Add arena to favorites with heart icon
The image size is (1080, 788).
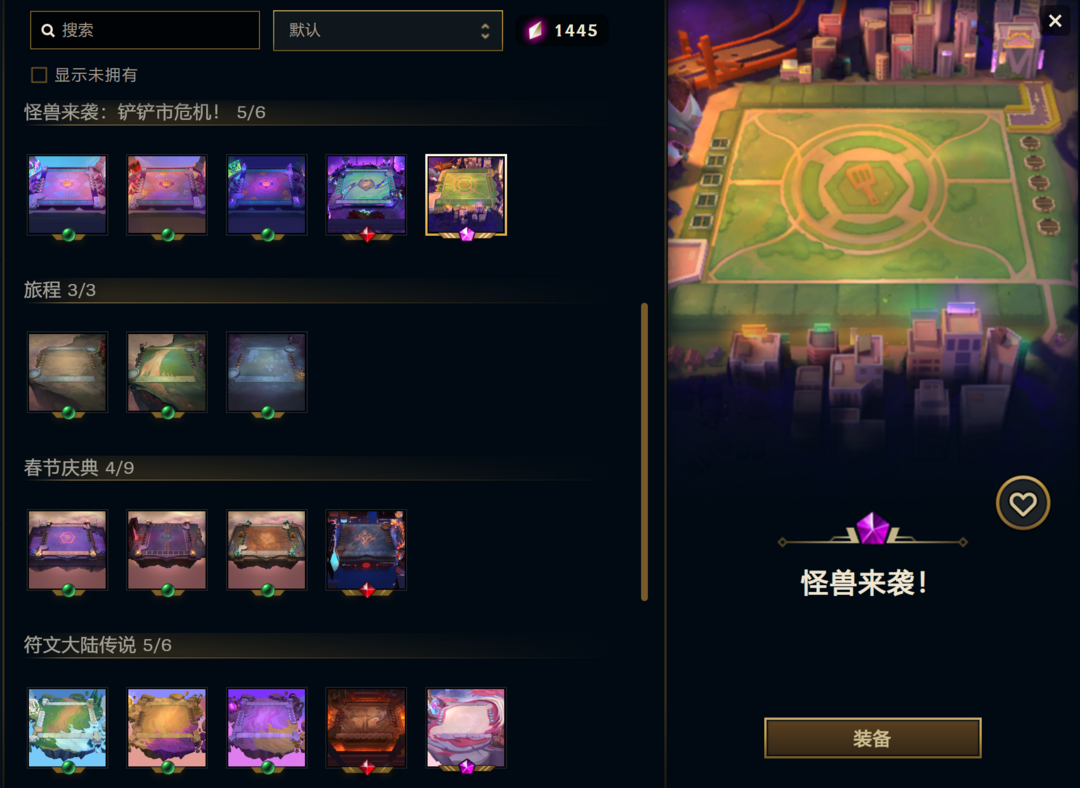pyautogui.click(x=1023, y=504)
